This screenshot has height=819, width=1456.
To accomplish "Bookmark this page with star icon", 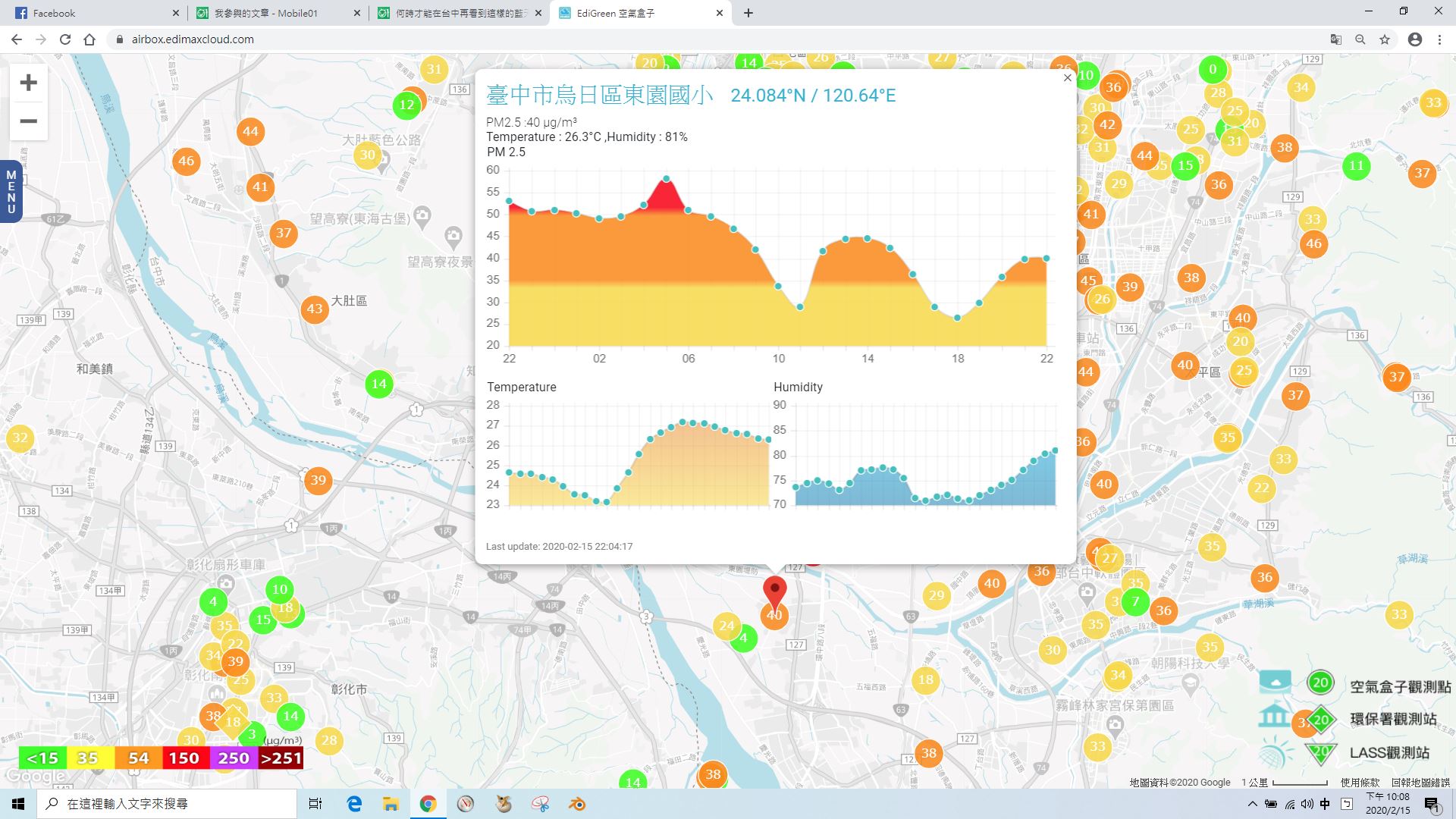I will coord(1385,39).
